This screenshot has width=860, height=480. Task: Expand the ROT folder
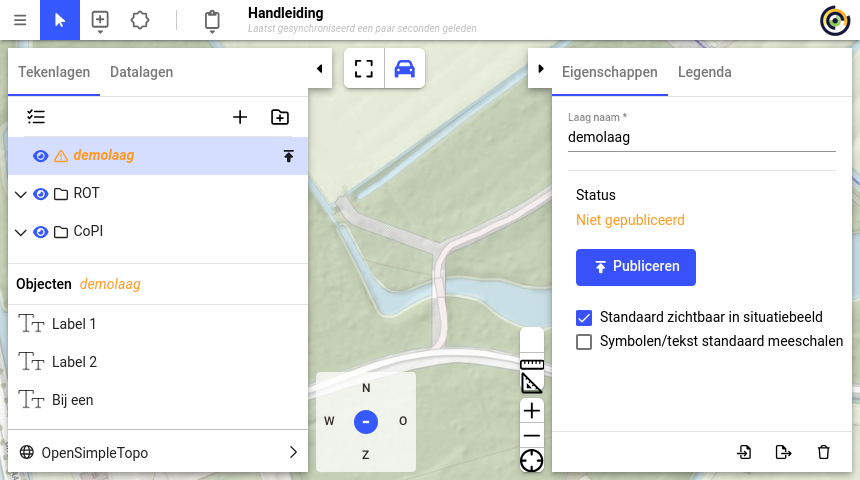tap(21, 194)
